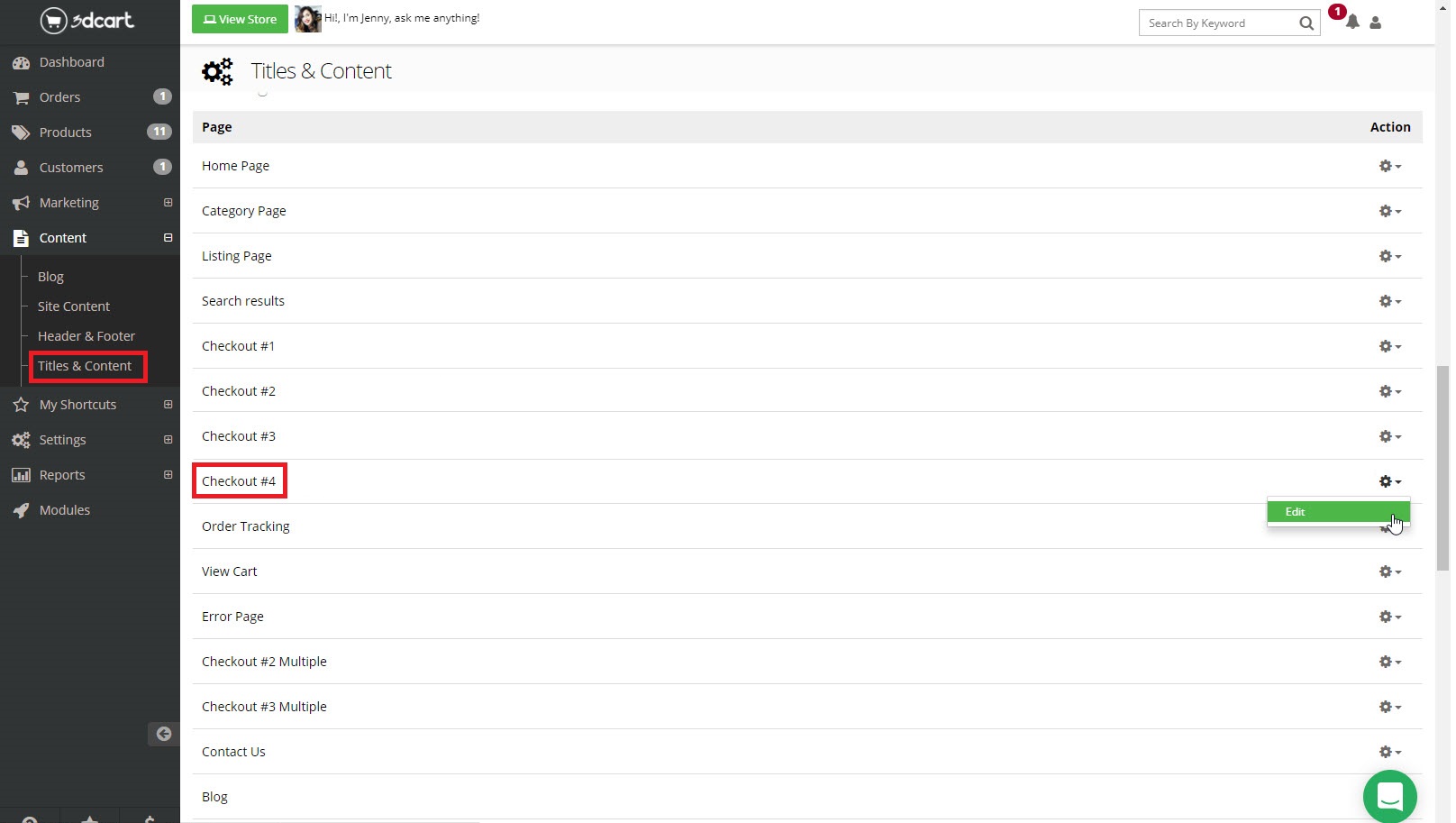Image resolution: width=1456 pixels, height=823 pixels.
Task: Expand the Reports menu section
Action: (x=168, y=475)
